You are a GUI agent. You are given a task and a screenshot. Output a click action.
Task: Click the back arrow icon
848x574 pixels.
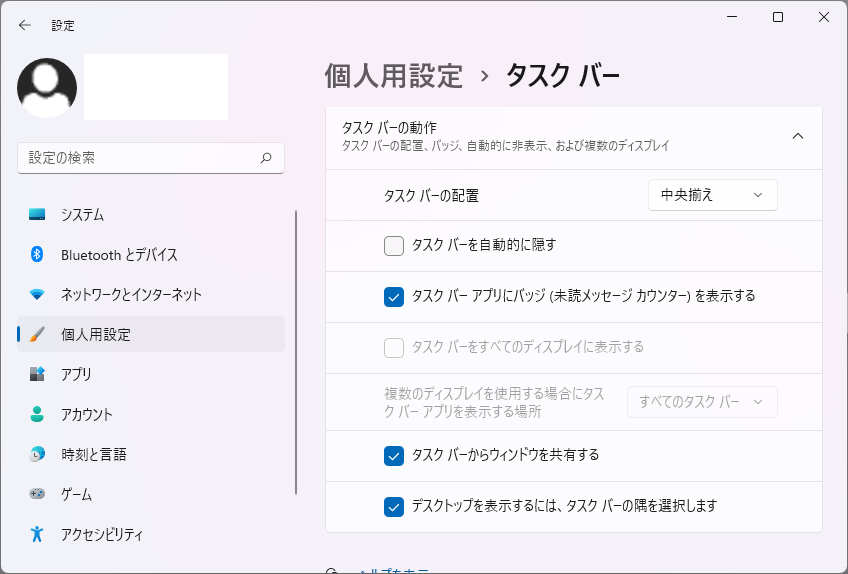tap(24, 25)
